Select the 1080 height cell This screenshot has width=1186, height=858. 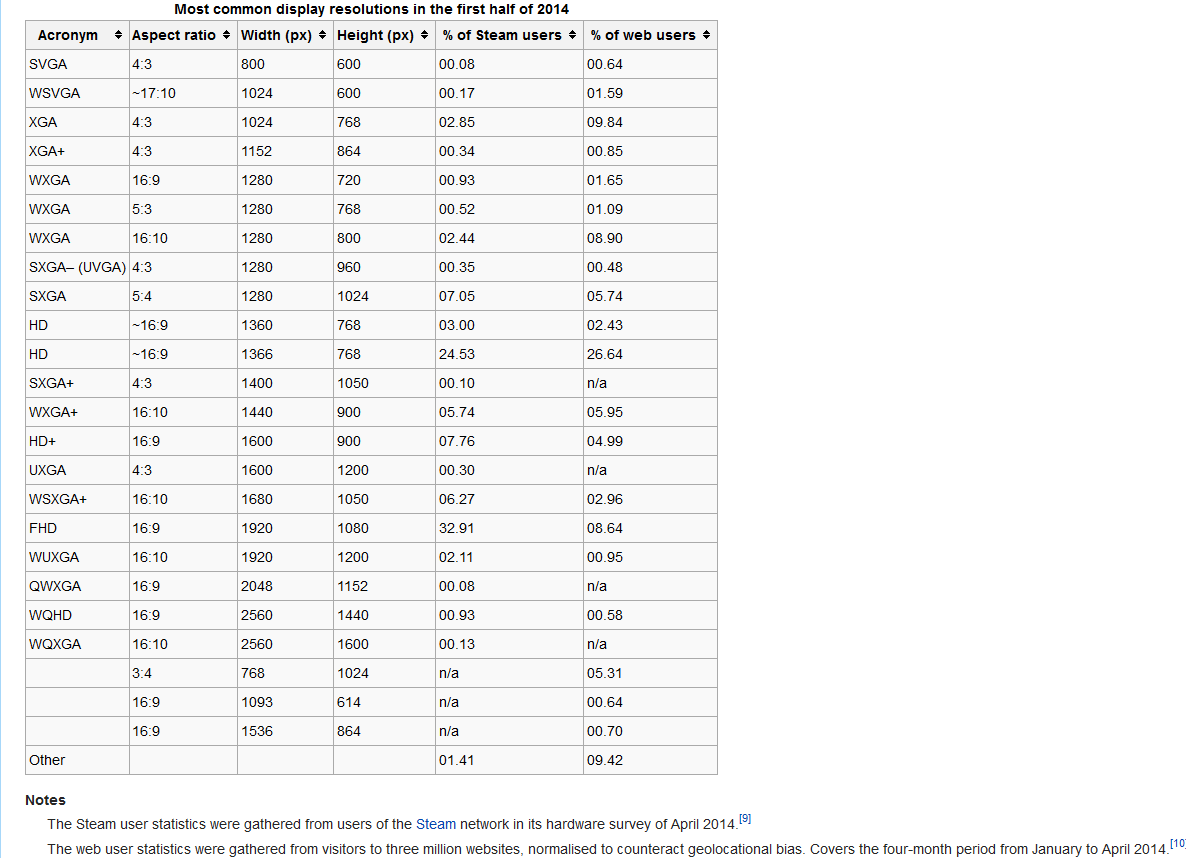[384, 528]
